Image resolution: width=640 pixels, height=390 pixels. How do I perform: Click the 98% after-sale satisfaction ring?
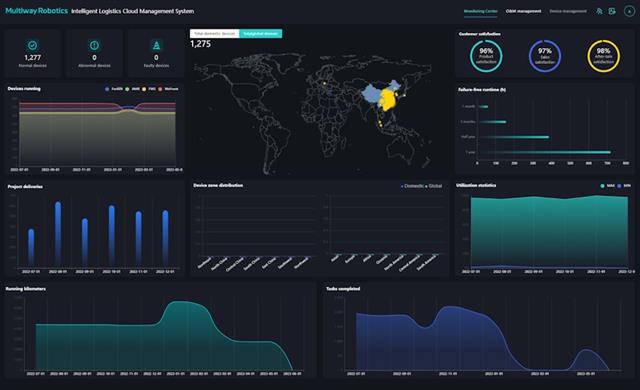click(604, 56)
